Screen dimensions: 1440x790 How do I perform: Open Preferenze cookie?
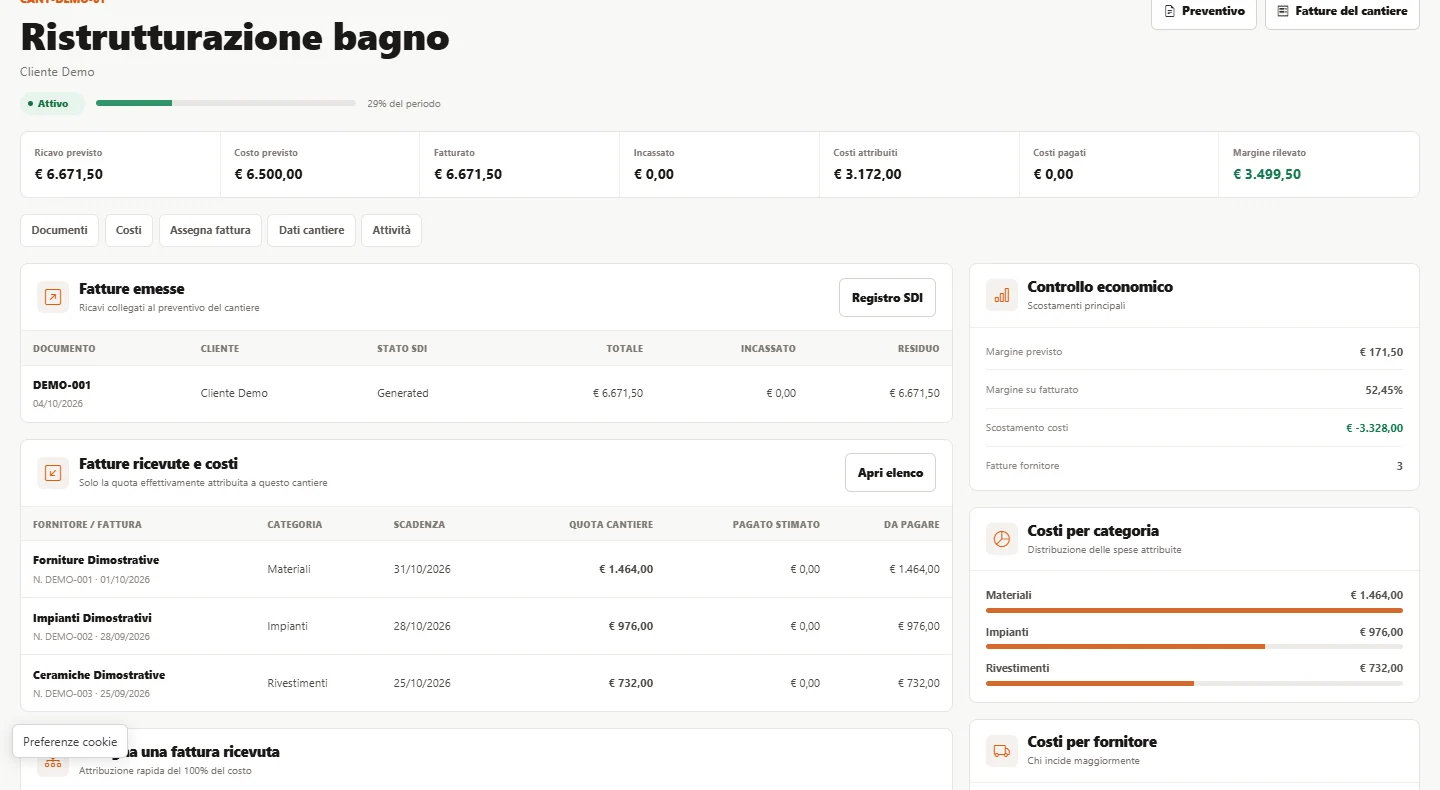pyautogui.click(x=70, y=742)
